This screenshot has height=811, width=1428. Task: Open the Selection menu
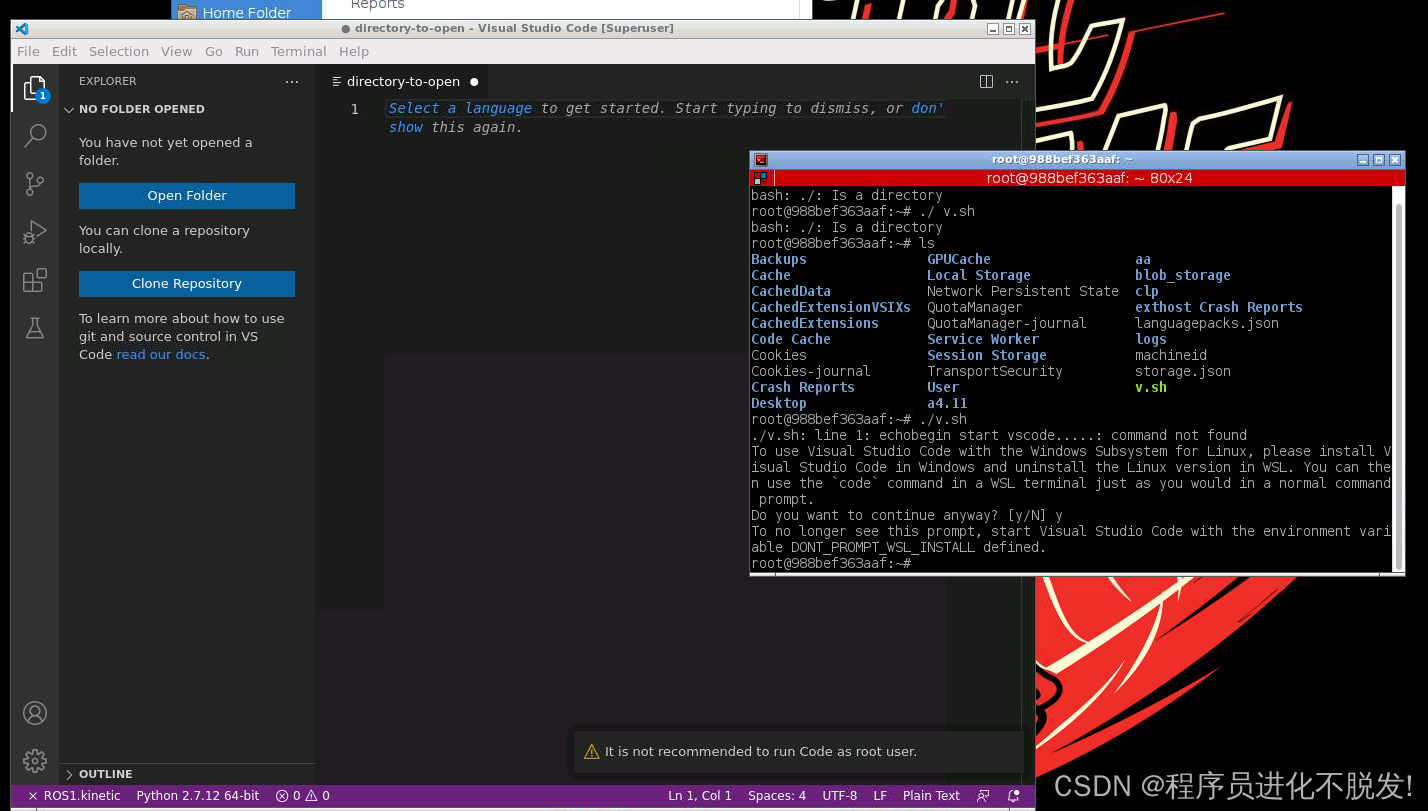(x=119, y=52)
